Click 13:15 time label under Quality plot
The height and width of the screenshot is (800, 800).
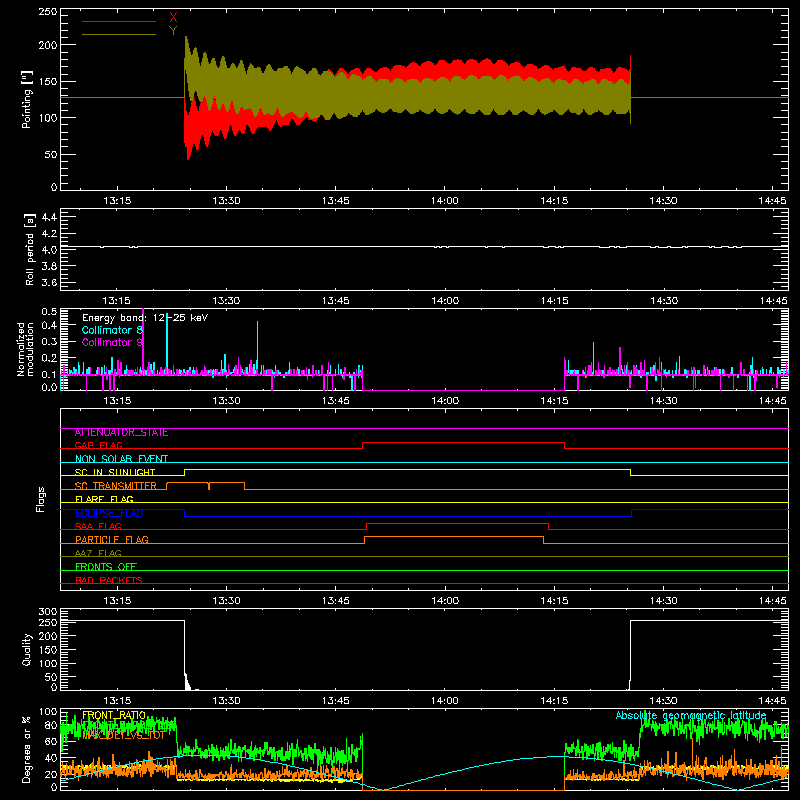coord(117,701)
